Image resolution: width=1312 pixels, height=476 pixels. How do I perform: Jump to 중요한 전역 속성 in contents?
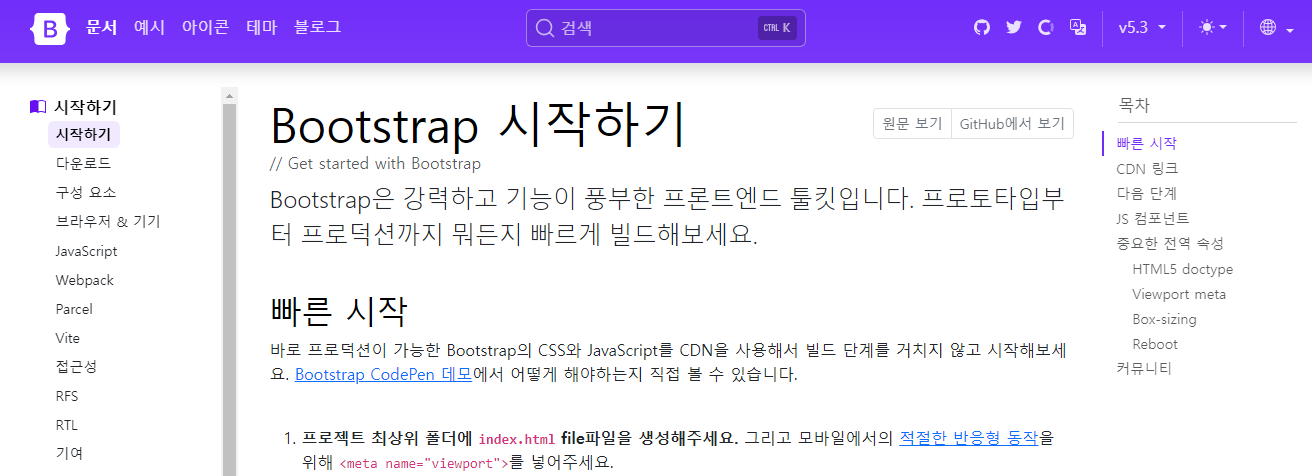(1170, 243)
